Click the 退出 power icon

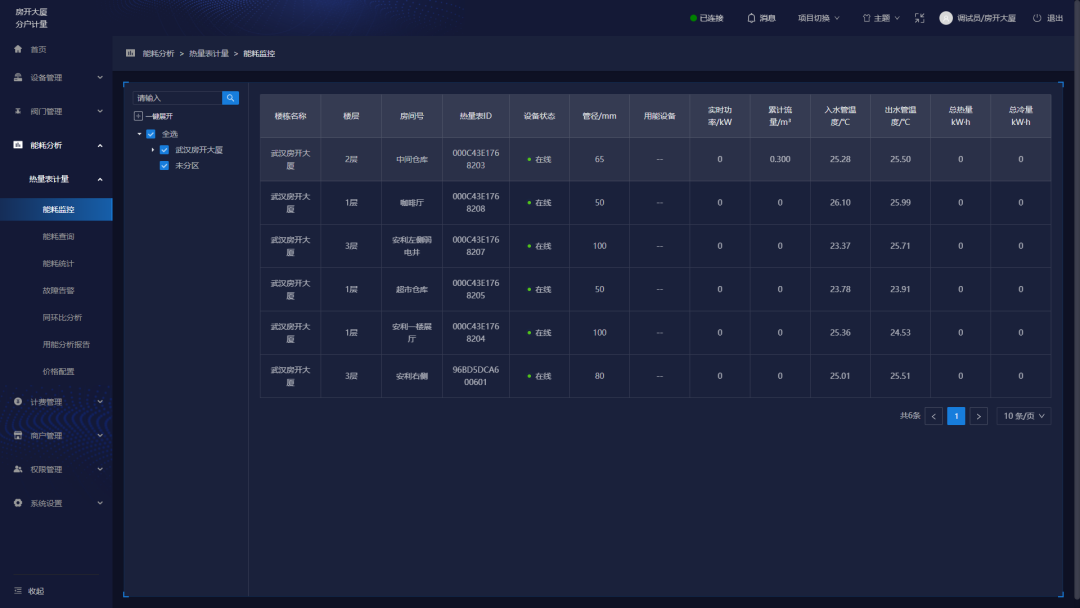[1037, 18]
